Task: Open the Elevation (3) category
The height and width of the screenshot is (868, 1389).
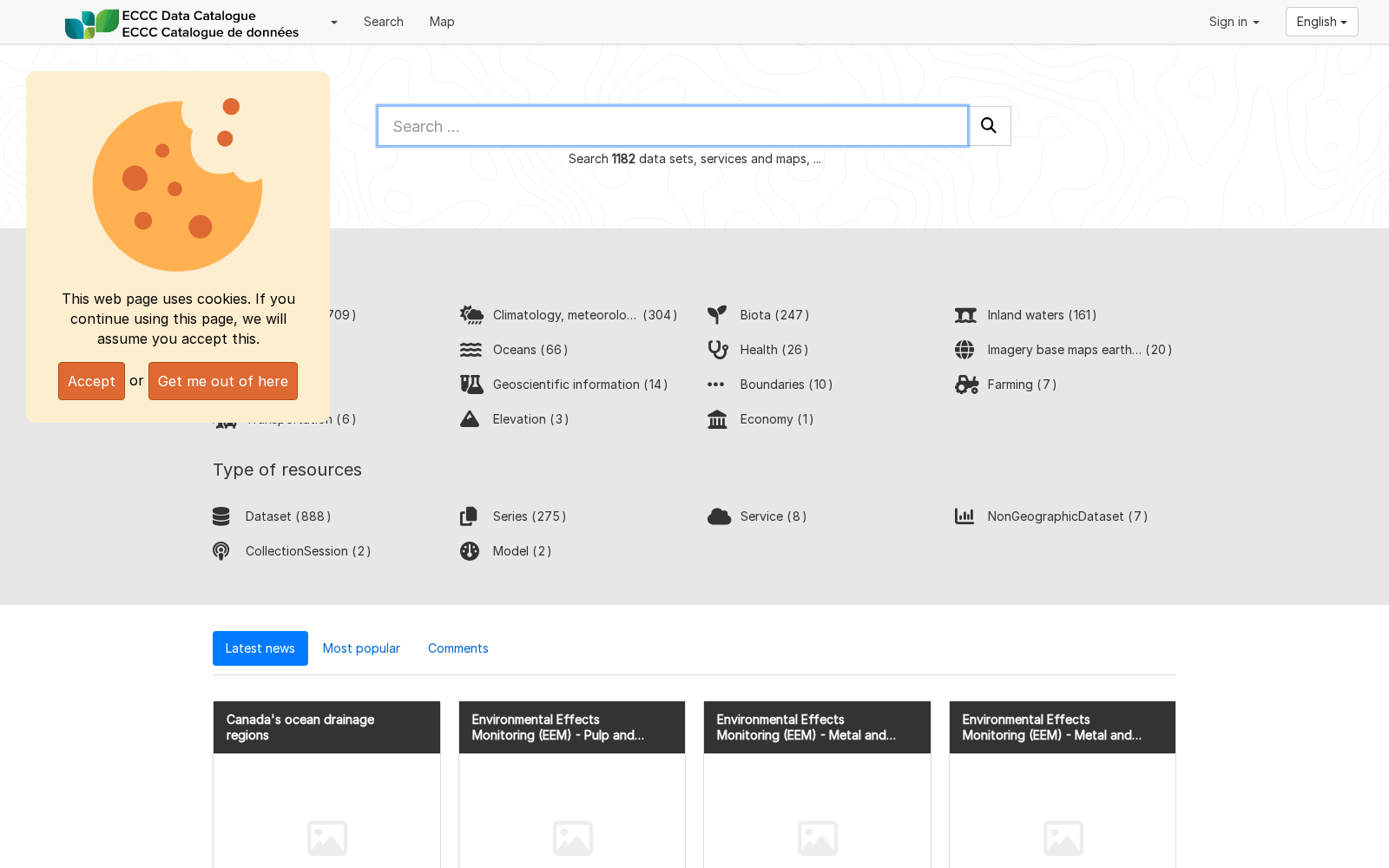Action: pyautogui.click(x=530, y=419)
